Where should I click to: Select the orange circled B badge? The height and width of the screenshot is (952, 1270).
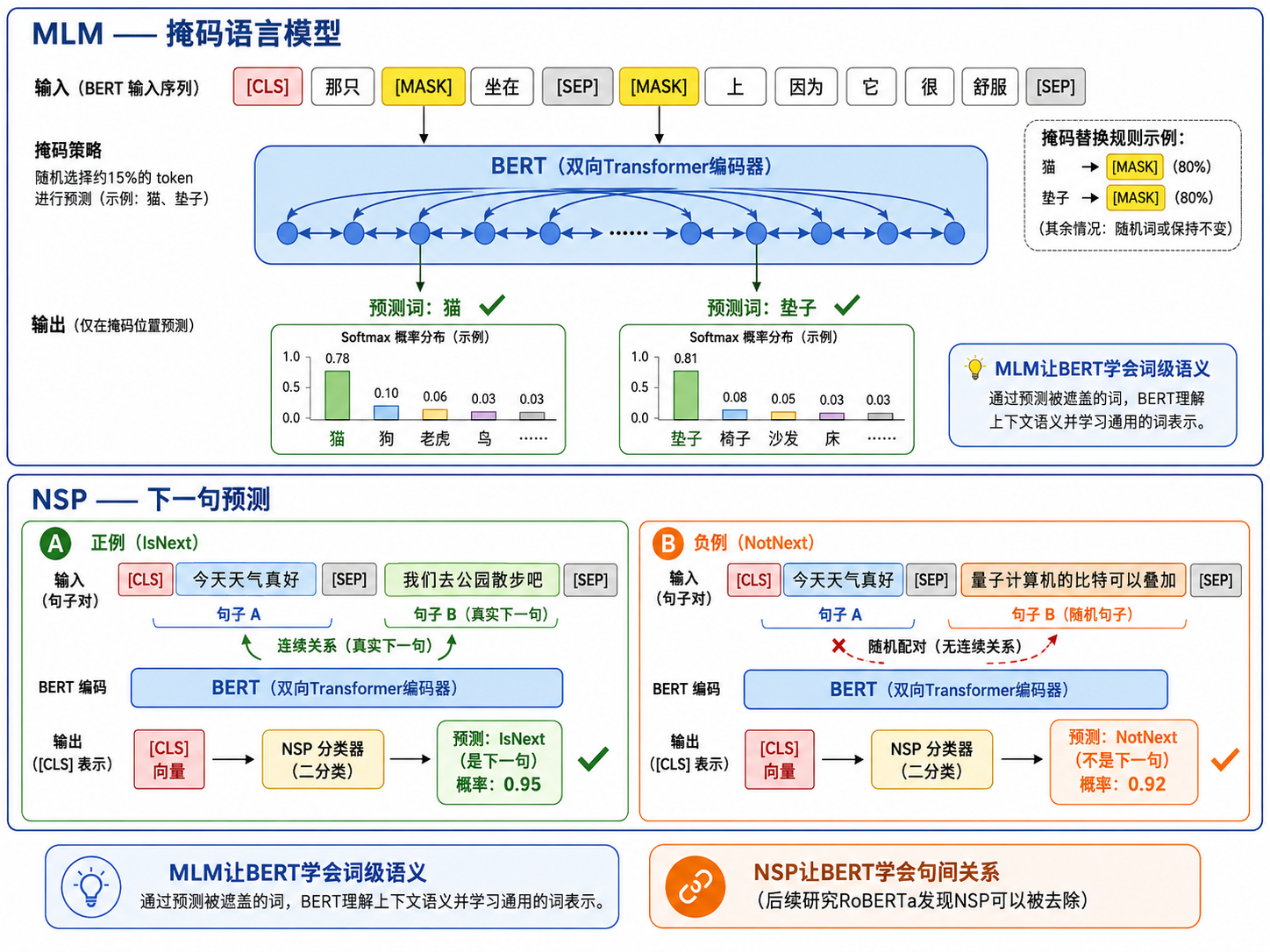click(x=668, y=543)
